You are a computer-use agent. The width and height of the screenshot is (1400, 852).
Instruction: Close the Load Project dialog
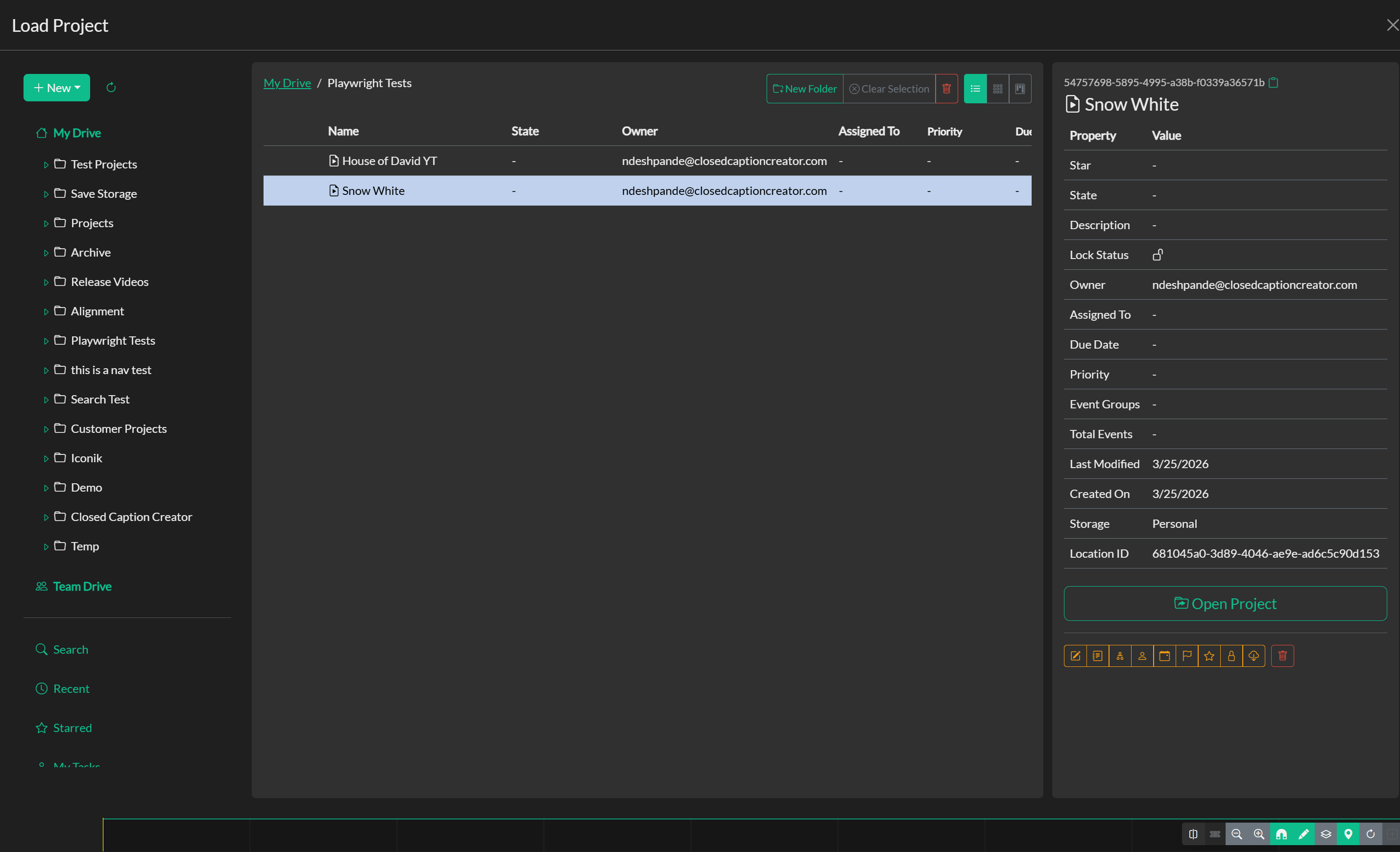tap(1392, 25)
